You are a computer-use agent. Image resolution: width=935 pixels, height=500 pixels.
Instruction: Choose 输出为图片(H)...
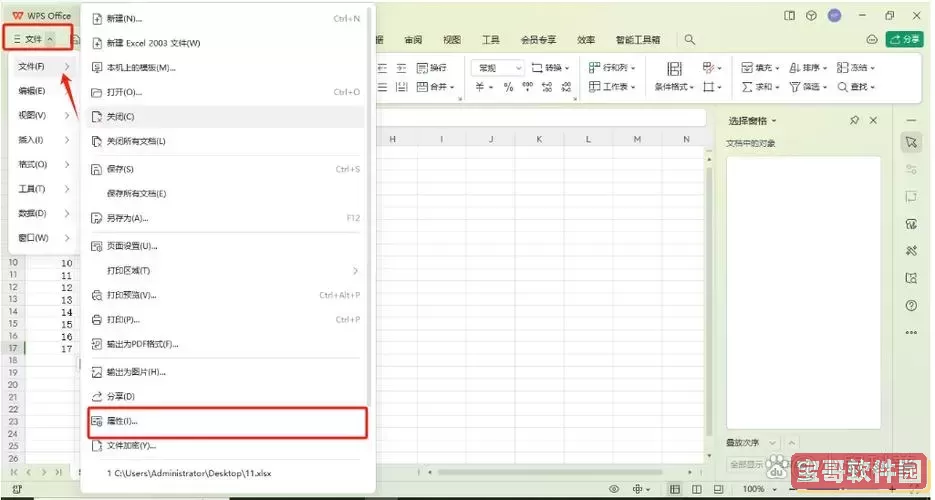(x=225, y=372)
